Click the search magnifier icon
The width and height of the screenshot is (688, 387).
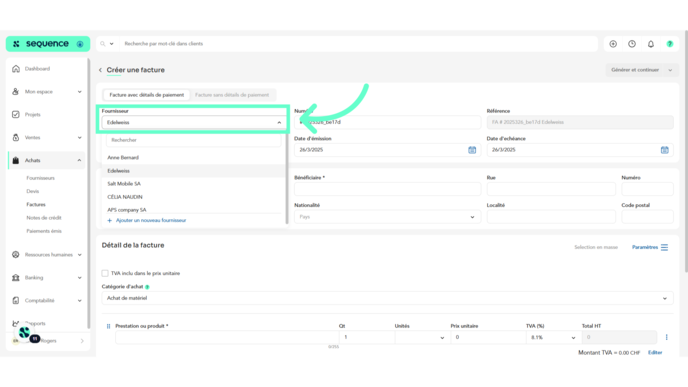[103, 44]
